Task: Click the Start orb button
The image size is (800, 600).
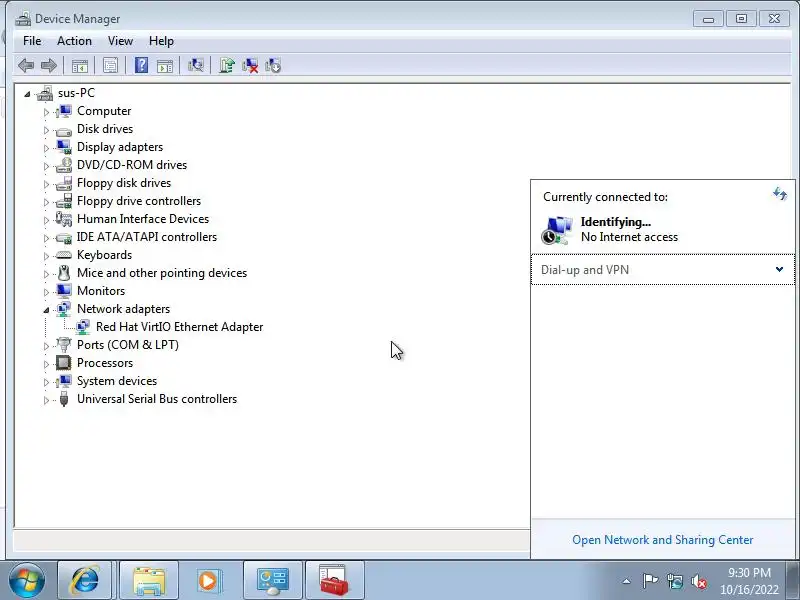Action: [27, 580]
